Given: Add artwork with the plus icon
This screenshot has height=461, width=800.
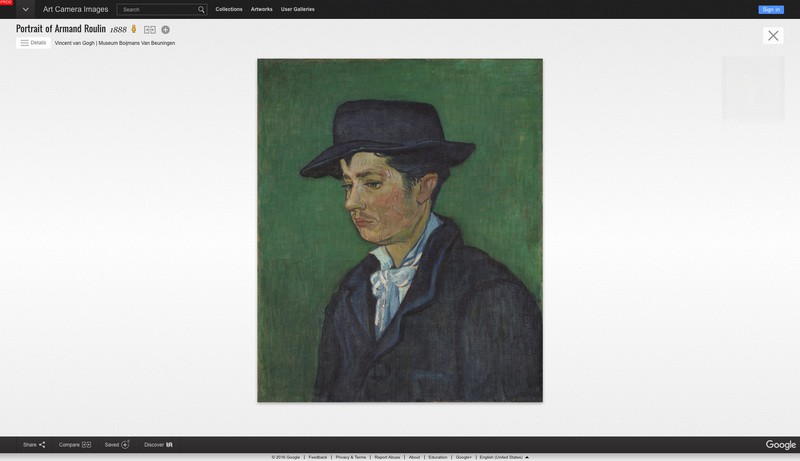Looking at the screenshot, I should (166, 30).
